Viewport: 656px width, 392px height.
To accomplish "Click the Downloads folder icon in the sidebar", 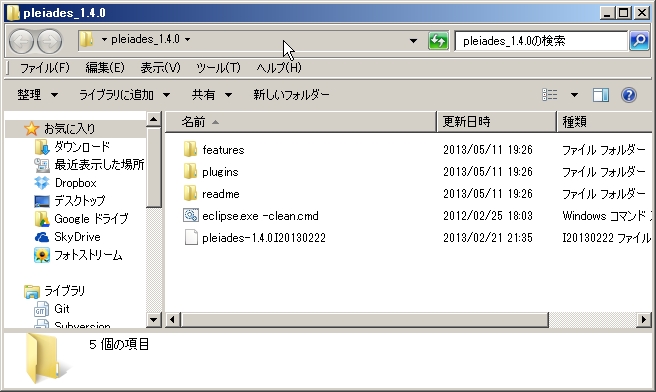I will [42, 147].
